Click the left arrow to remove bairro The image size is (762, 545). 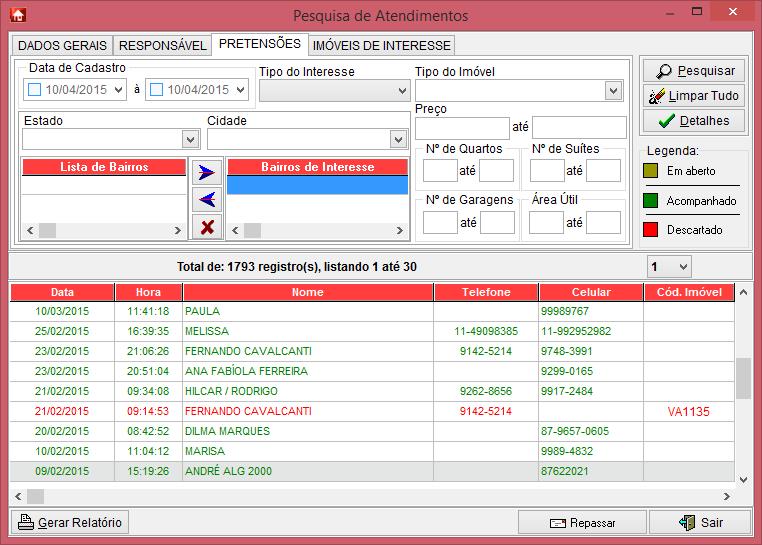tap(206, 199)
